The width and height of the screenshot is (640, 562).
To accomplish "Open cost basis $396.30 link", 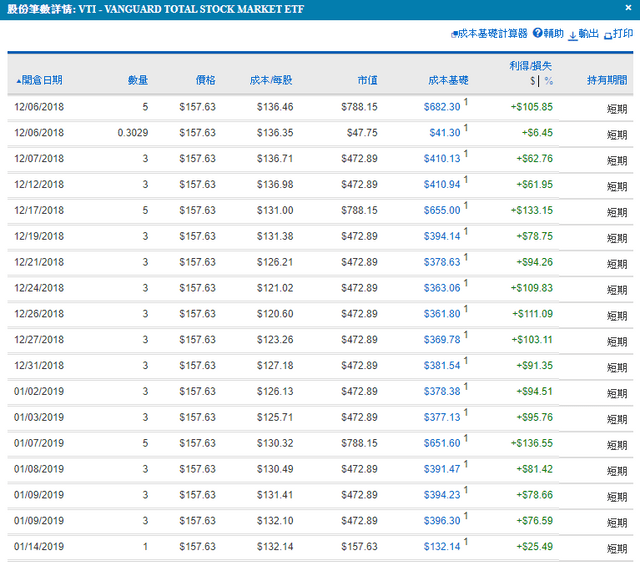I will coord(442,521).
